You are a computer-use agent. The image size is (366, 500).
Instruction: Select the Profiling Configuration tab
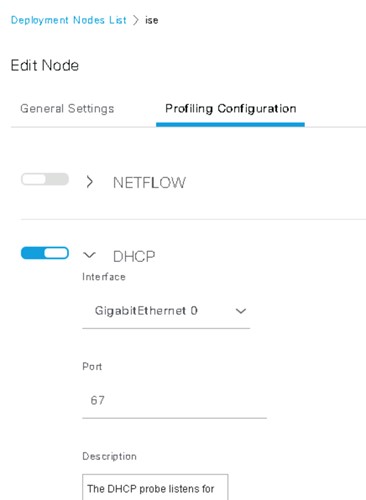(231, 109)
